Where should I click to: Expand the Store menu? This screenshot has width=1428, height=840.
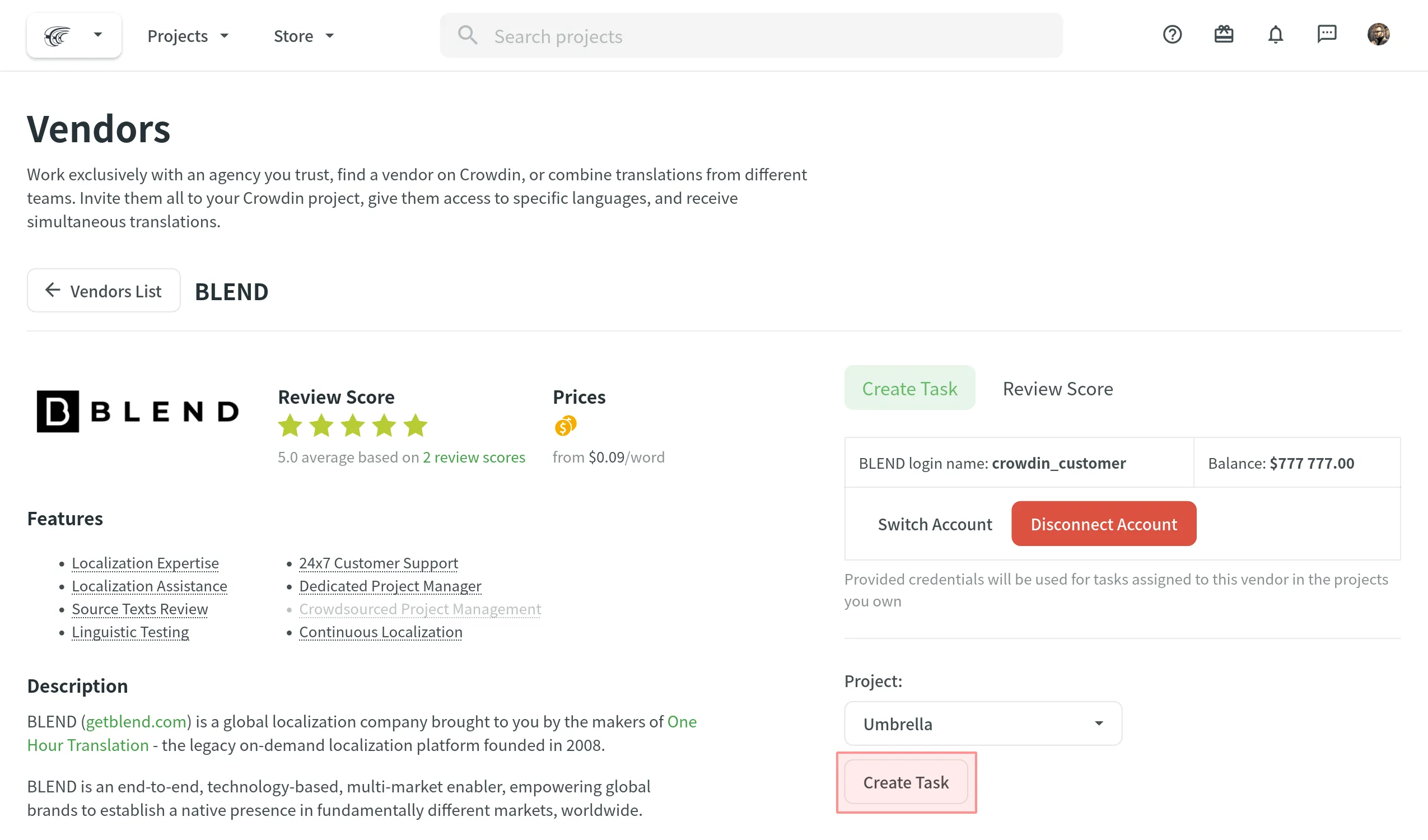click(304, 36)
